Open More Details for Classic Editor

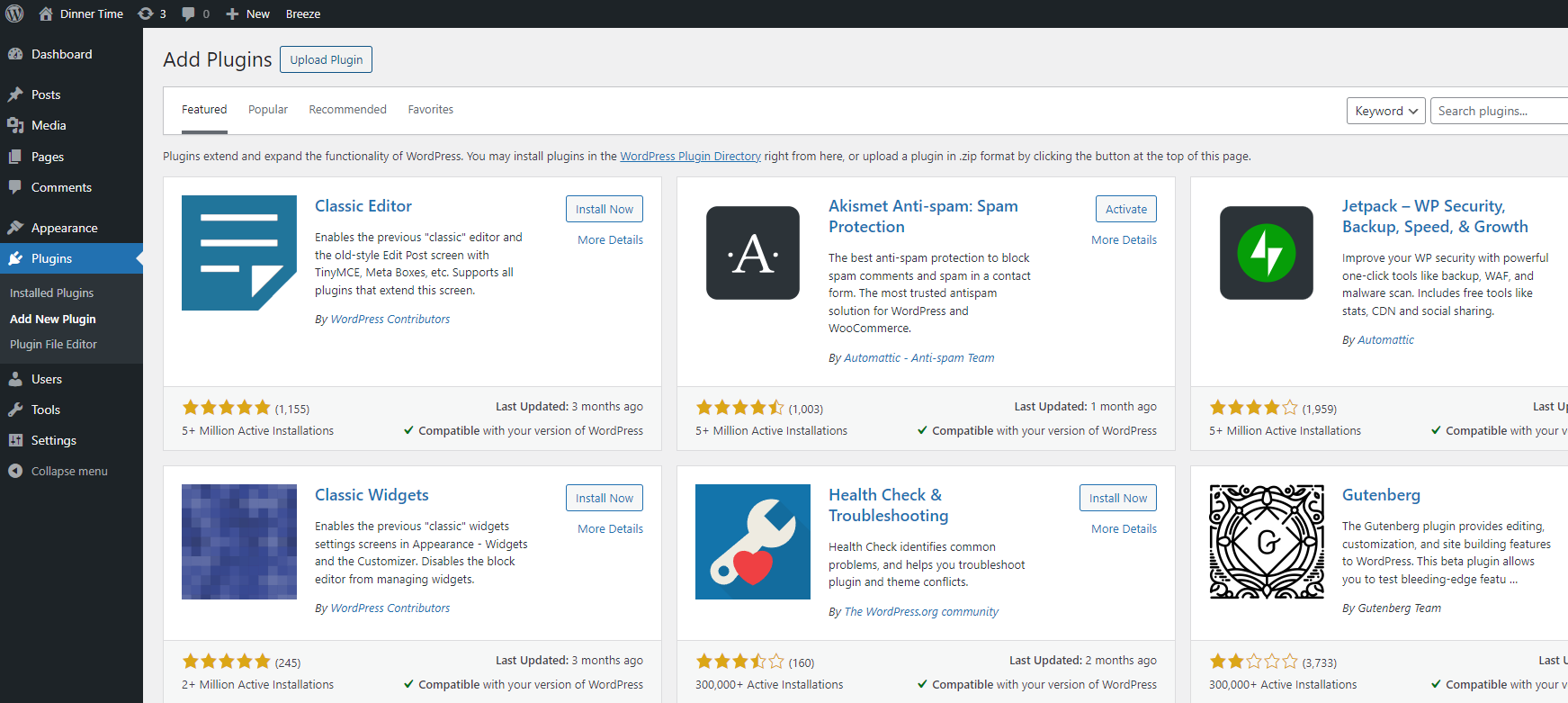(610, 240)
